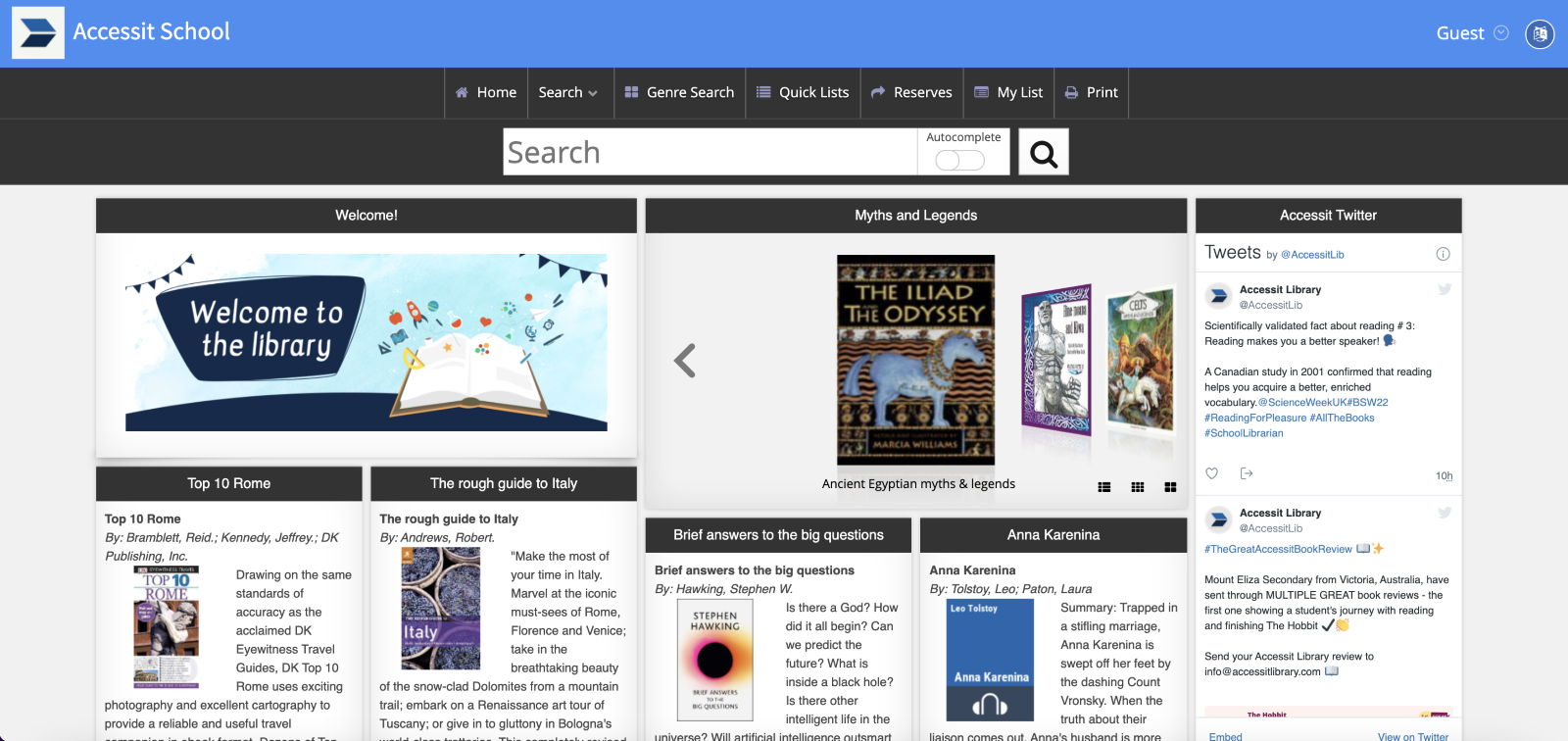This screenshot has height=741, width=1568.
Task: Go to previous book in Myths carousel
Action: [x=685, y=361]
